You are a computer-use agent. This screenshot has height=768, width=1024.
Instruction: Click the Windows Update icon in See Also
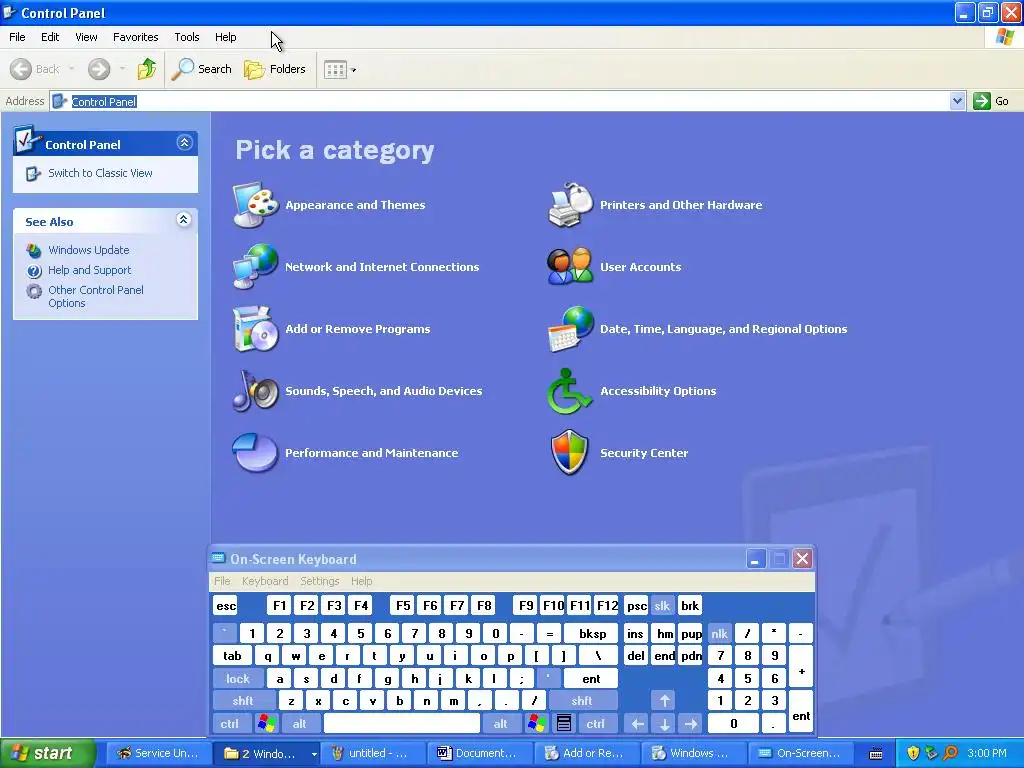point(34,250)
